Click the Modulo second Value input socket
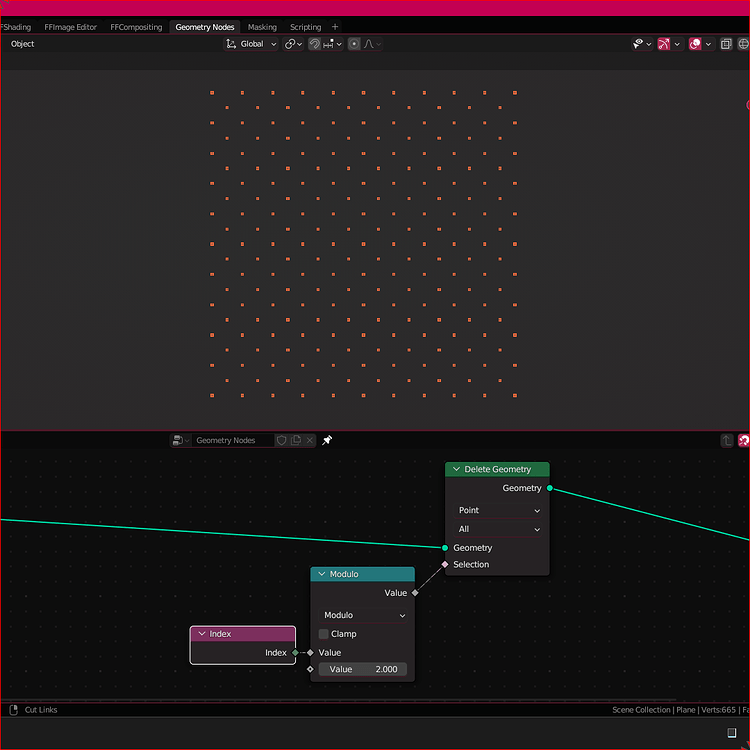The image size is (750, 750). (310, 669)
